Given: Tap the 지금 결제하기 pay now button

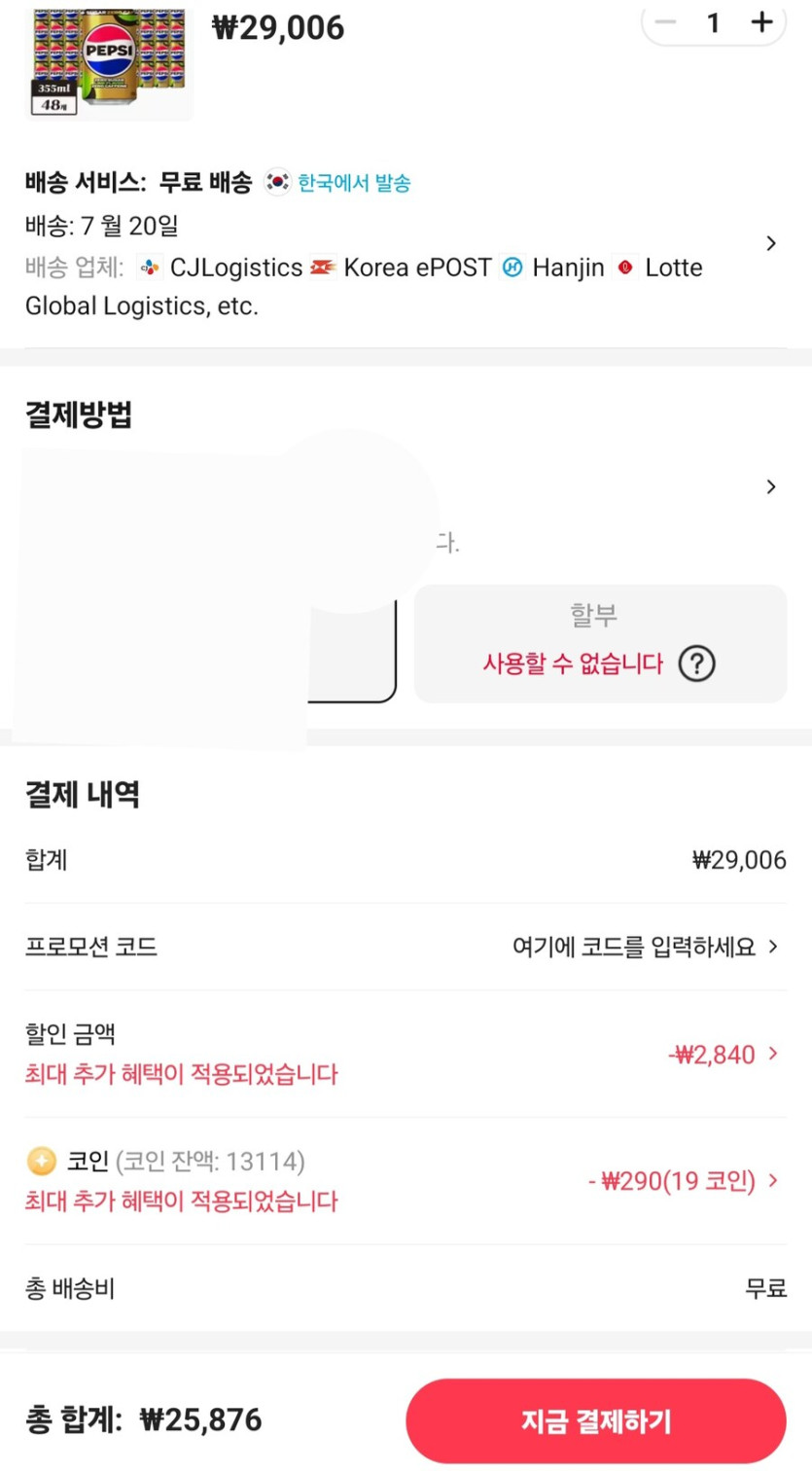Looking at the screenshot, I should [595, 1421].
